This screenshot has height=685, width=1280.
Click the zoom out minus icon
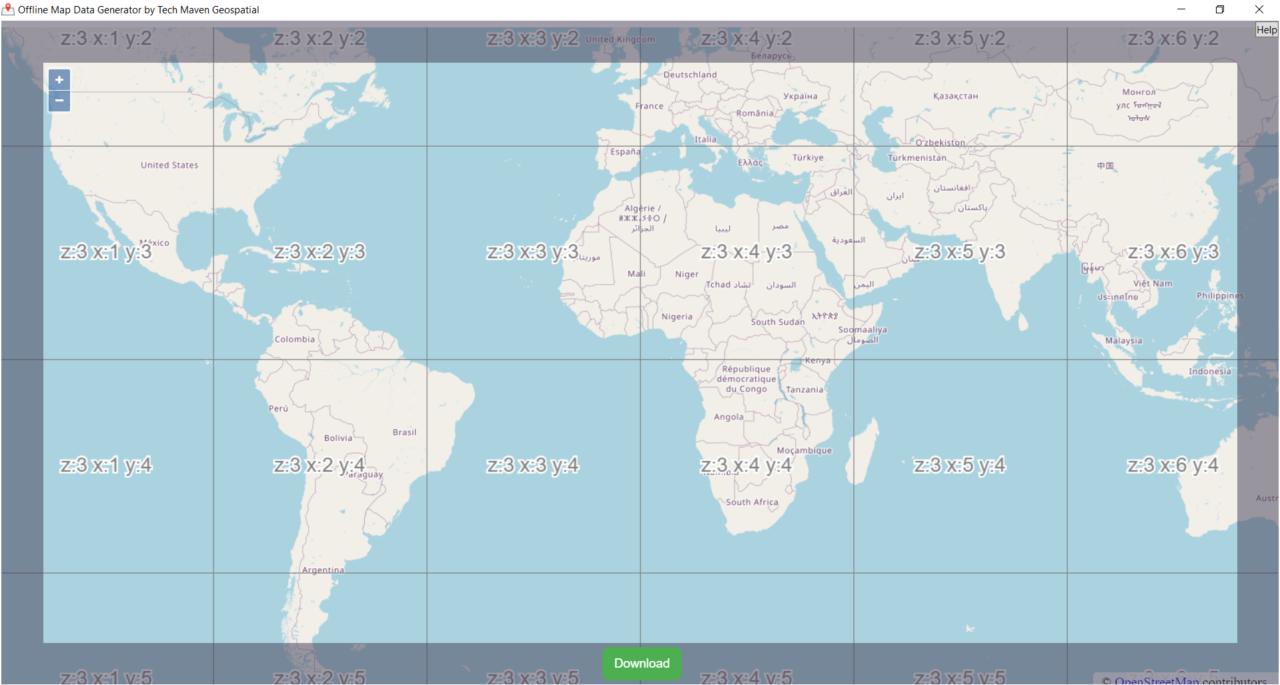[x=59, y=100]
